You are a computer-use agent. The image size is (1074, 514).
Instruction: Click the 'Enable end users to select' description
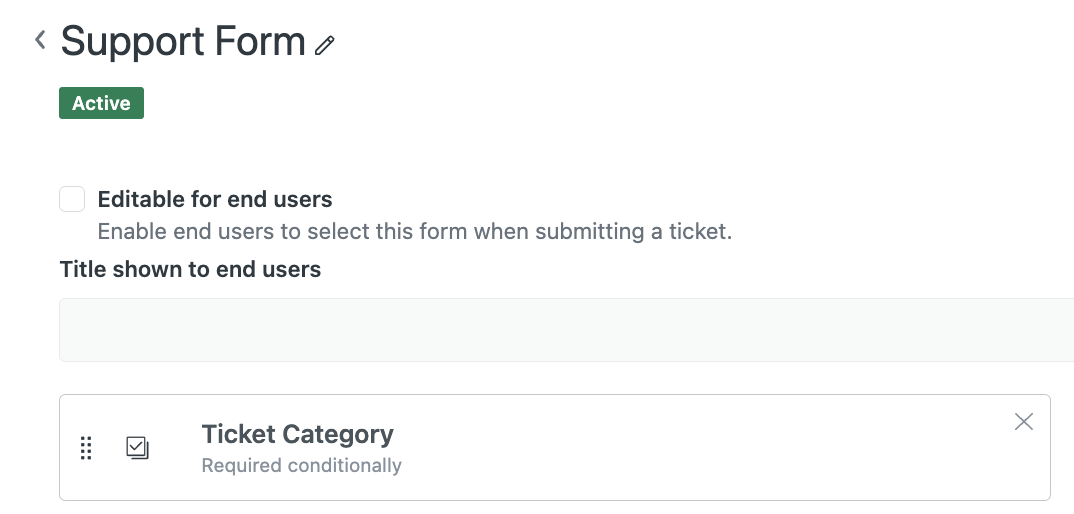414,232
